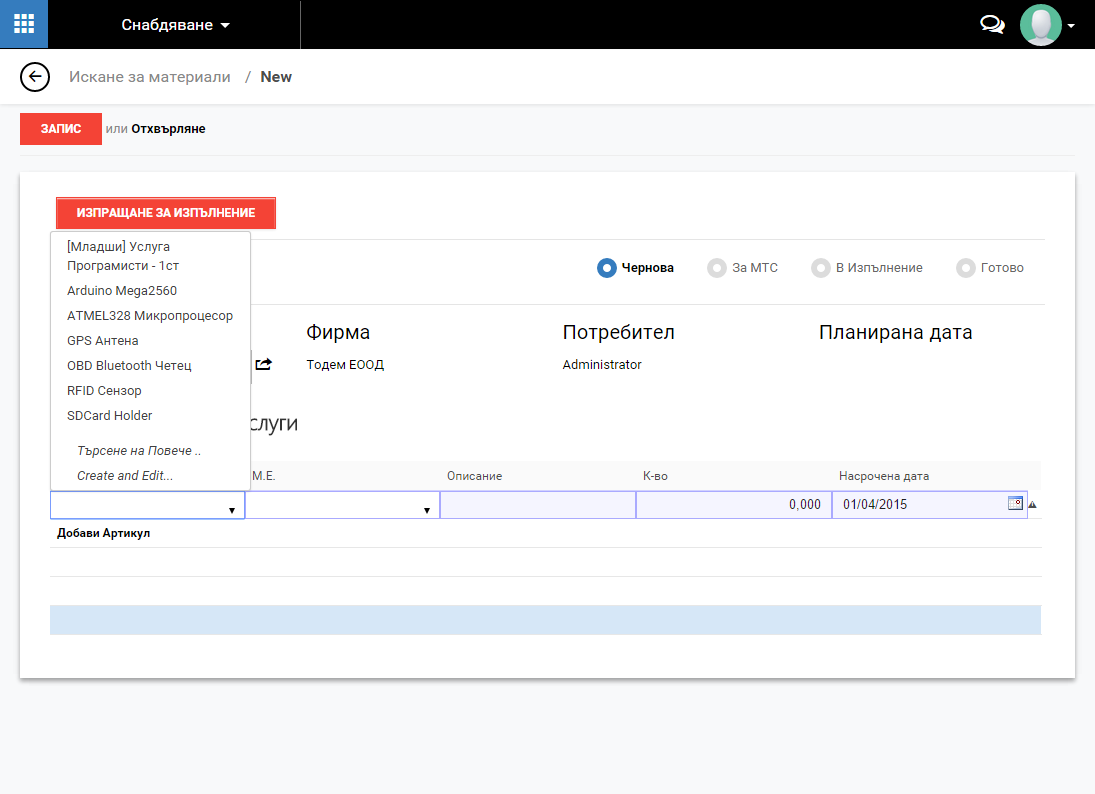Open external link icon beside Фирма

263,365
